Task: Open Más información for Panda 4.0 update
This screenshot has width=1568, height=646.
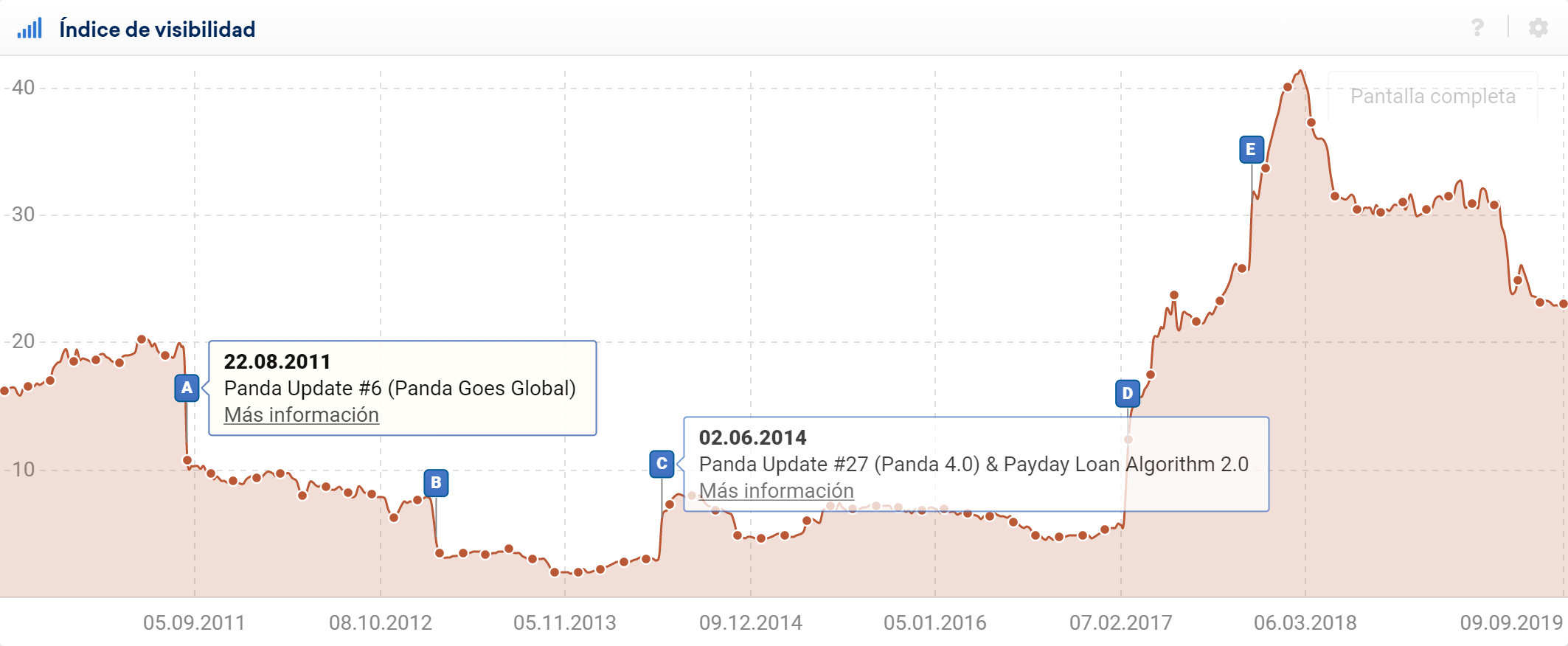Action: coord(776,491)
